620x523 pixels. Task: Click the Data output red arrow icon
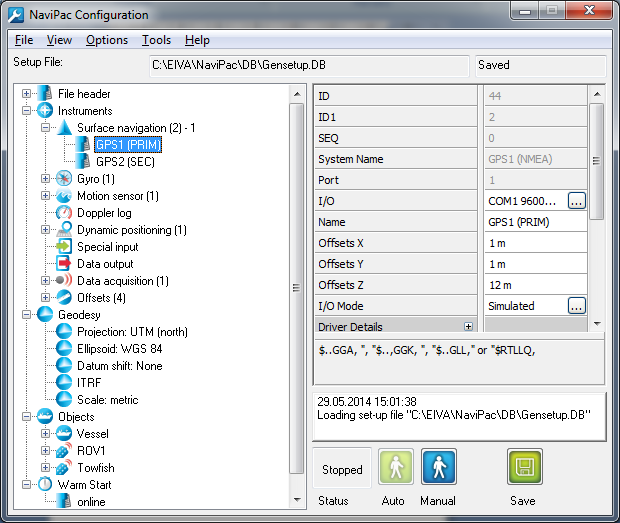pos(64,264)
